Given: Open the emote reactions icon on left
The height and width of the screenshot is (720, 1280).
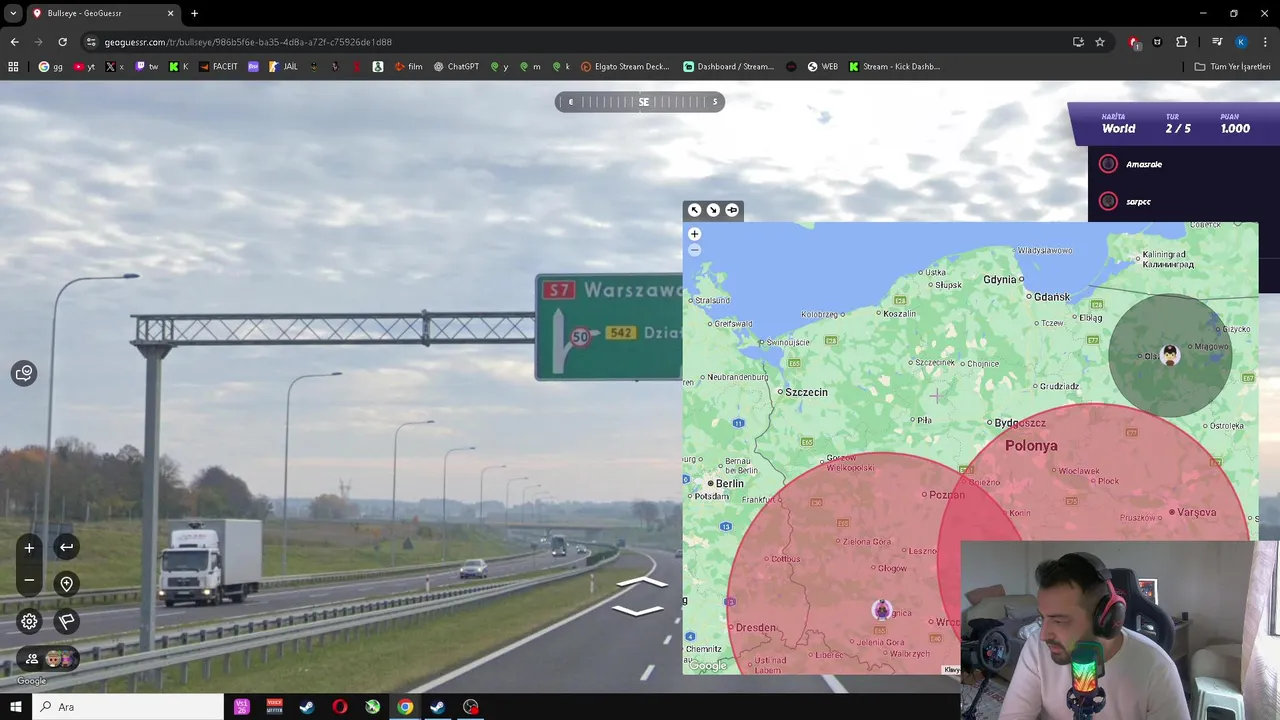Looking at the screenshot, I should tap(24, 373).
